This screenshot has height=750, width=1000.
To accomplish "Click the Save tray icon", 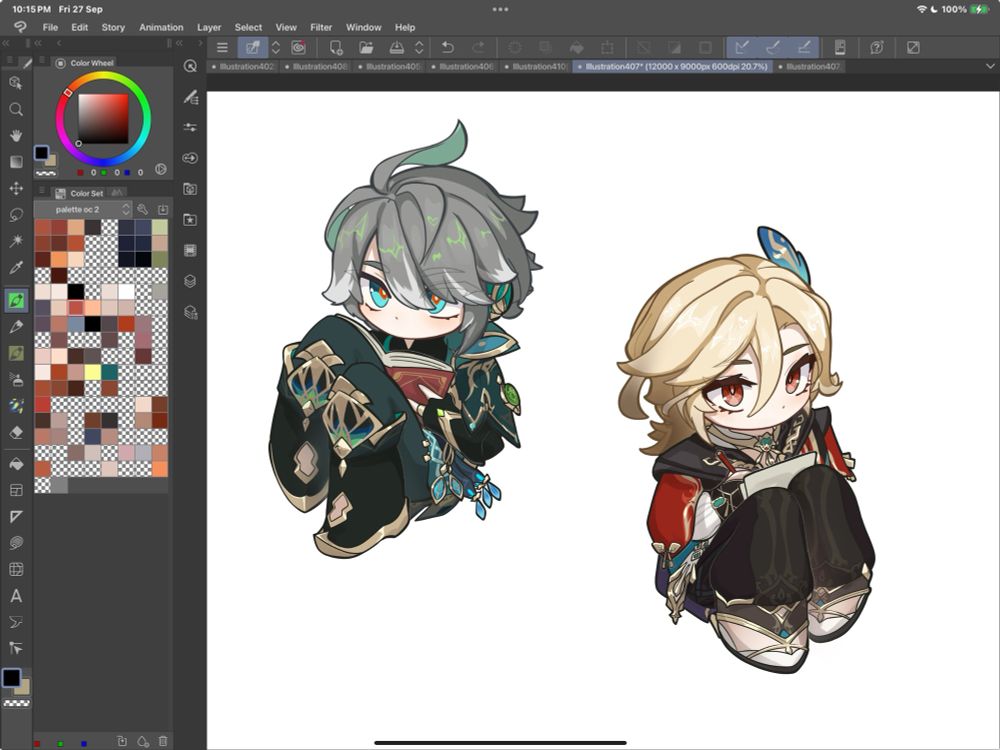I will tap(396, 47).
